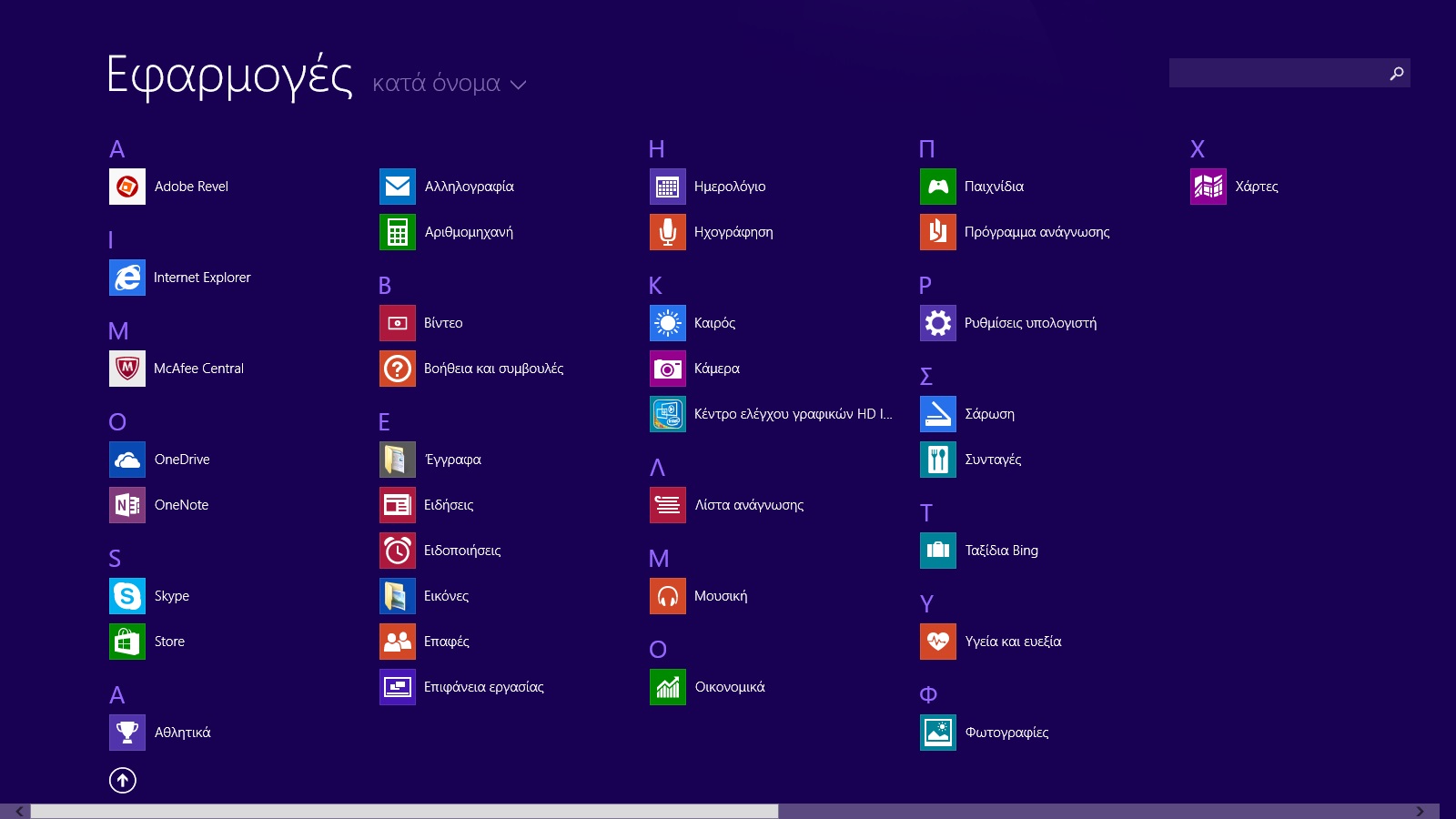Click the 'Φ' group letter header
The width and height of the screenshot is (1456, 819).
coord(928,695)
